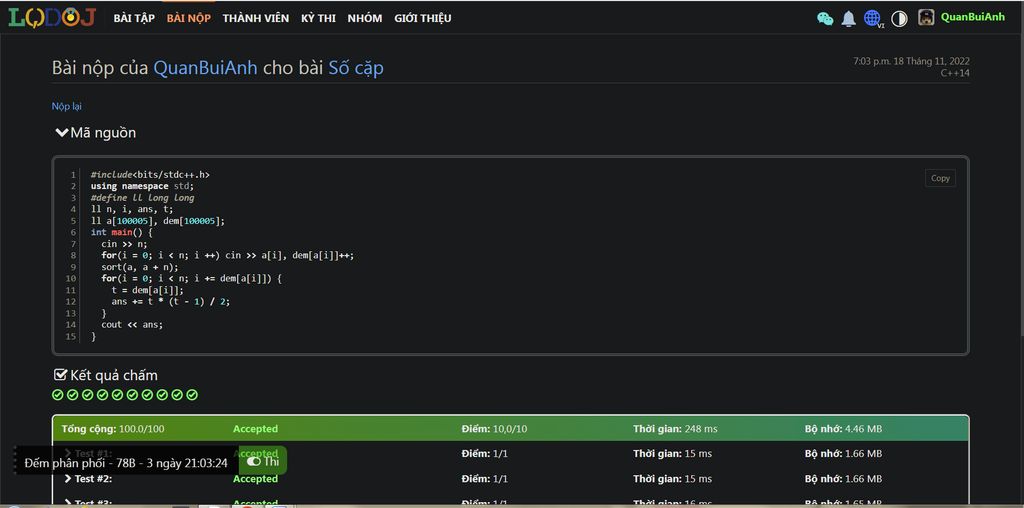Click the QuanBuiAnh avatar picture
Viewport: 1024px width, 508px height.
pyautogui.click(x=926, y=17)
